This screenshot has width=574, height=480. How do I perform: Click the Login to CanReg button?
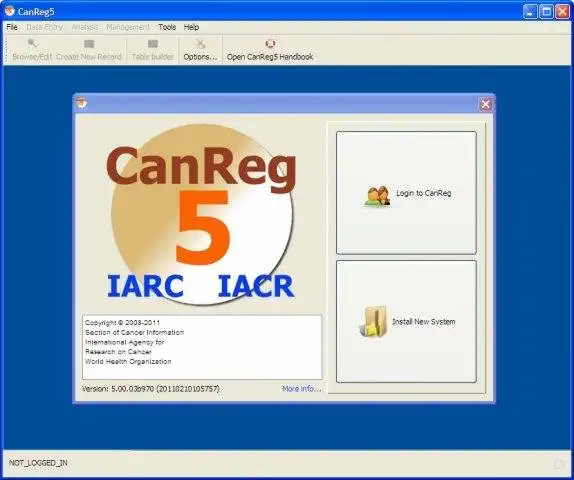[x=406, y=193]
